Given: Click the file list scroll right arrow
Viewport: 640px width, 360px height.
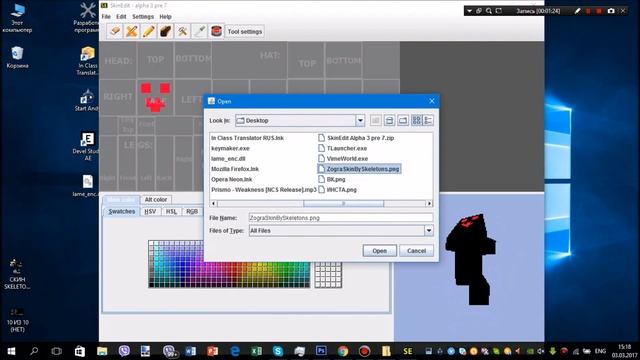Looking at the screenshot, I should (x=429, y=203).
